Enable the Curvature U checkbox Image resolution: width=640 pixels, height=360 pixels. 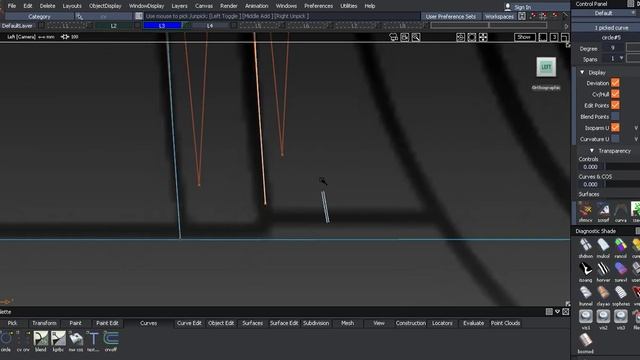615,139
